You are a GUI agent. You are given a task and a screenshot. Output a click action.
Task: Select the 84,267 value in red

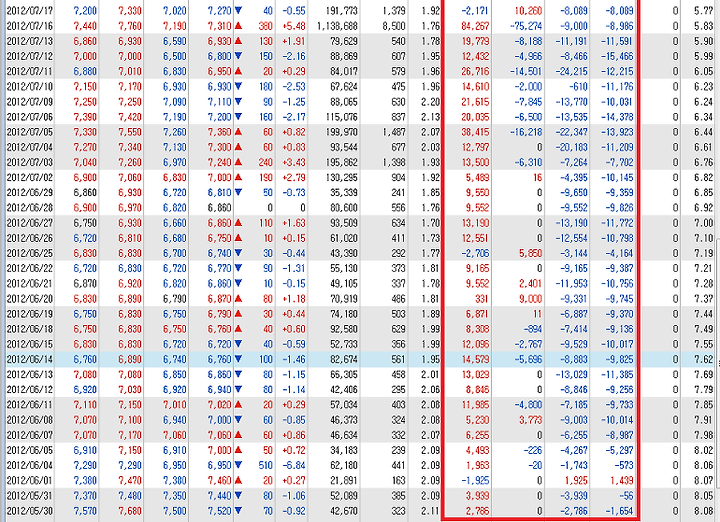click(x=475, y=26)
